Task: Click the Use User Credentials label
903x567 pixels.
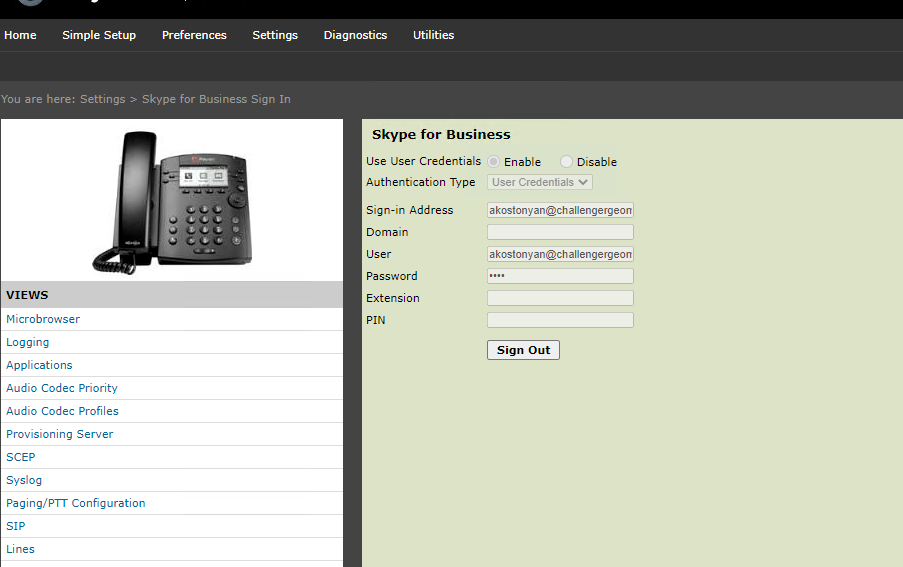Action: click(423, 161)
